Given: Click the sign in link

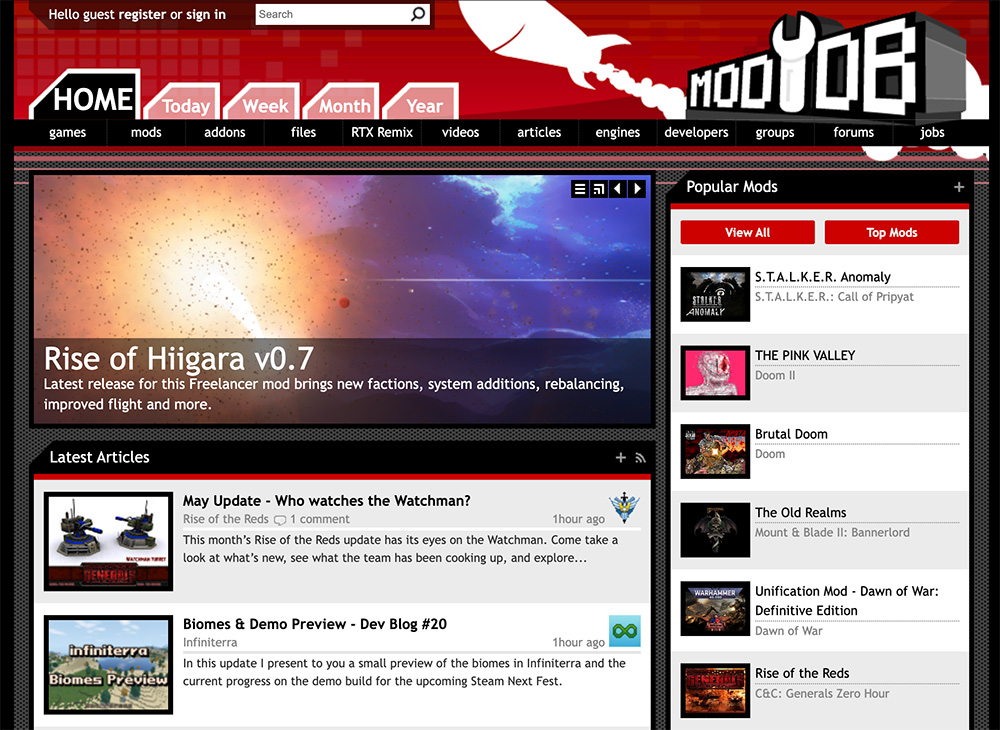Looking at the screenshot, I should [x=206, y=15].
